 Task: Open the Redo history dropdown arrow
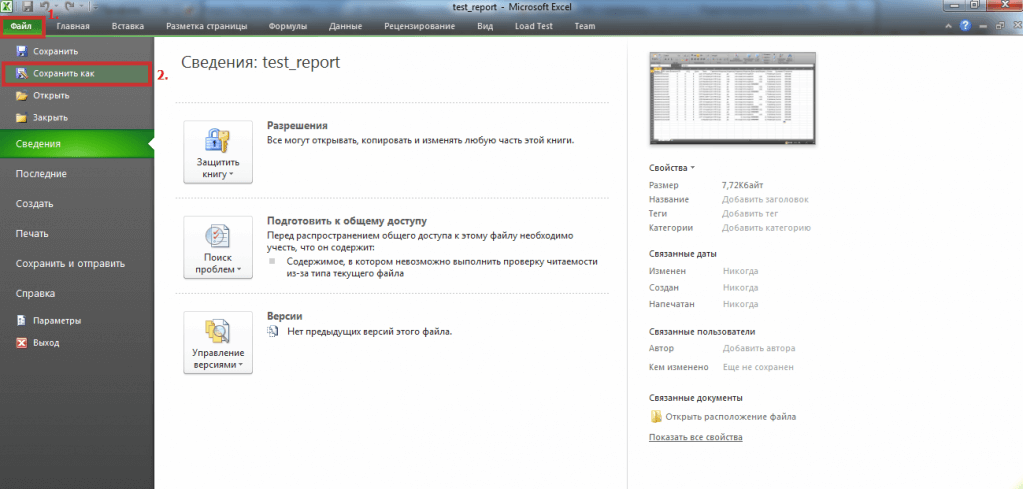(x=82, y=6)
